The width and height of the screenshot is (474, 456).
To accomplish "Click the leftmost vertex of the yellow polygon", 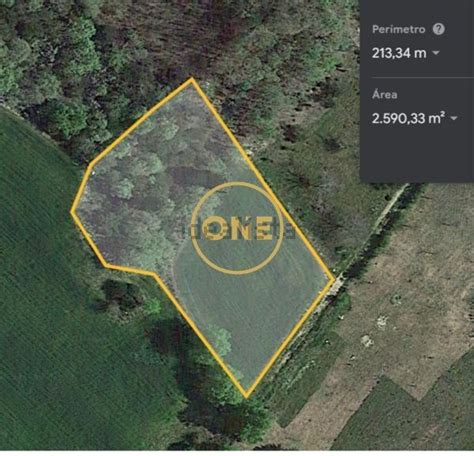I will point(72,211).
